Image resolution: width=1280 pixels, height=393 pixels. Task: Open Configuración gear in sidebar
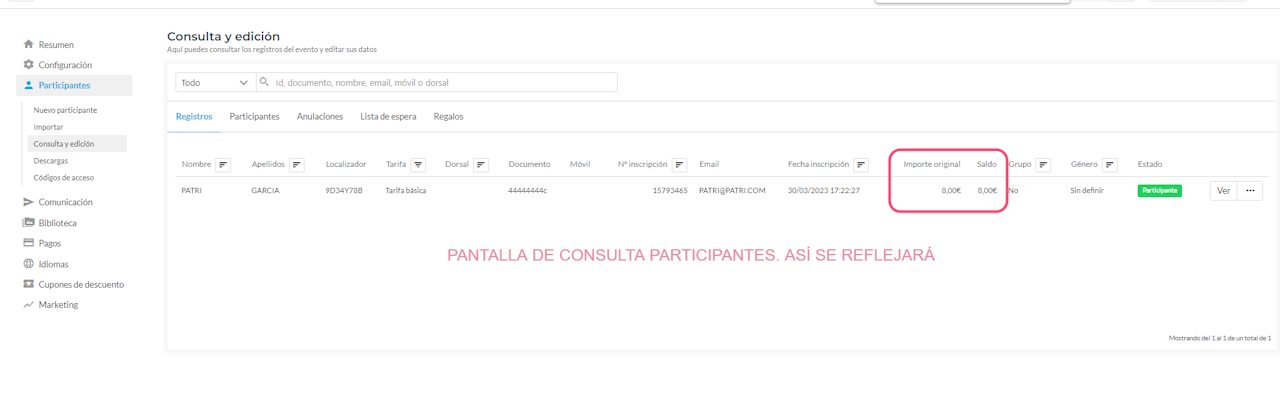point(28,65)
